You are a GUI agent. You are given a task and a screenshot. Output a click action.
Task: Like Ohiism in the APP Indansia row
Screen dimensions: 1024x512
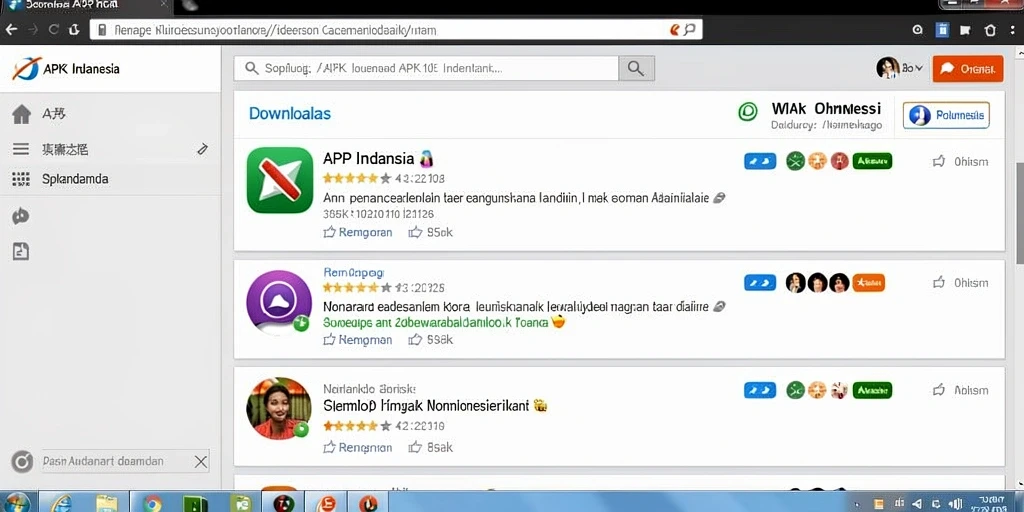[x=960, y=161]
